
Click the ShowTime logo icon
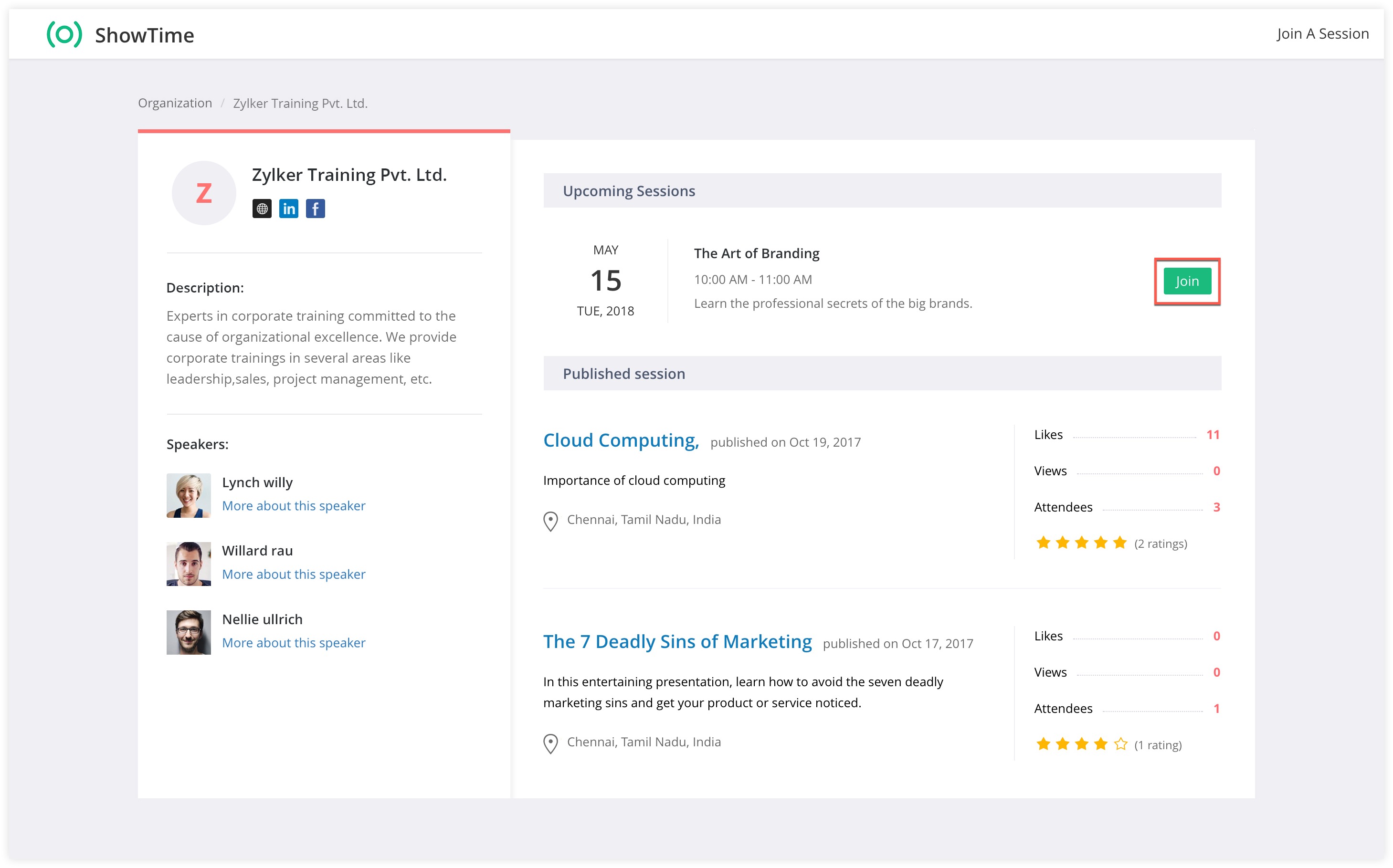(64, 34)
